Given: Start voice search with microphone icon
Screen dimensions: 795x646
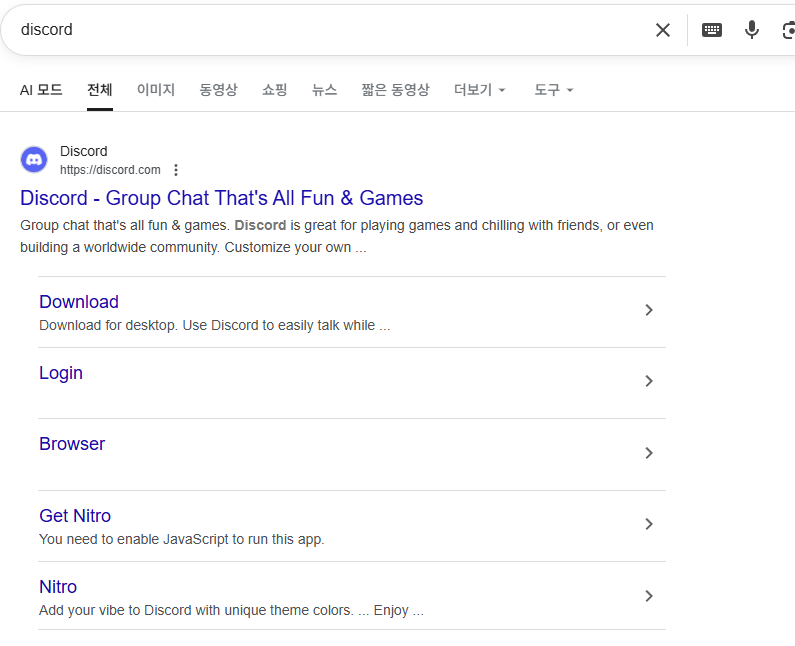Looking at the screenshot, I should (x=751, y=30).
